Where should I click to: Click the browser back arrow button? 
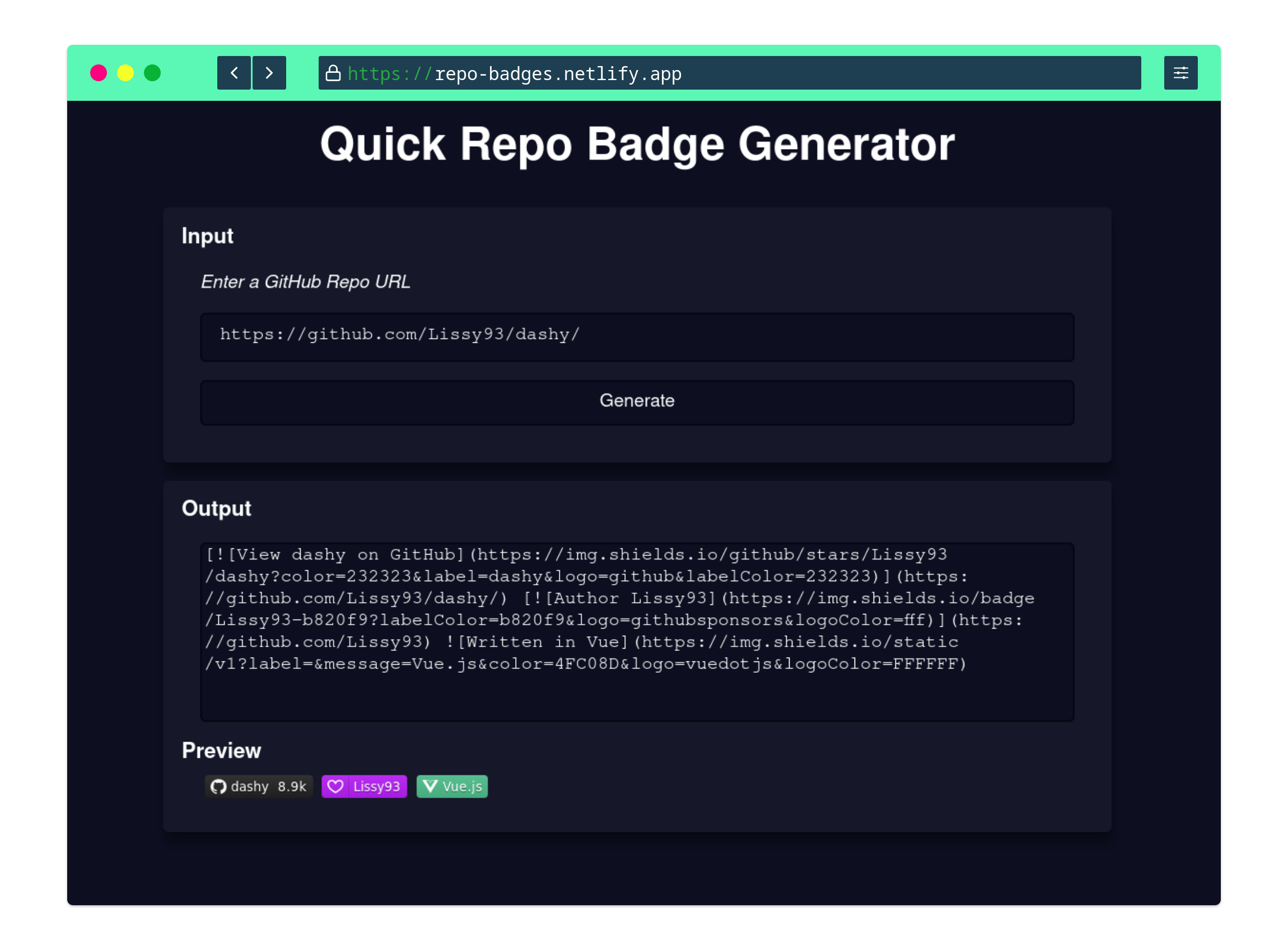234,73
